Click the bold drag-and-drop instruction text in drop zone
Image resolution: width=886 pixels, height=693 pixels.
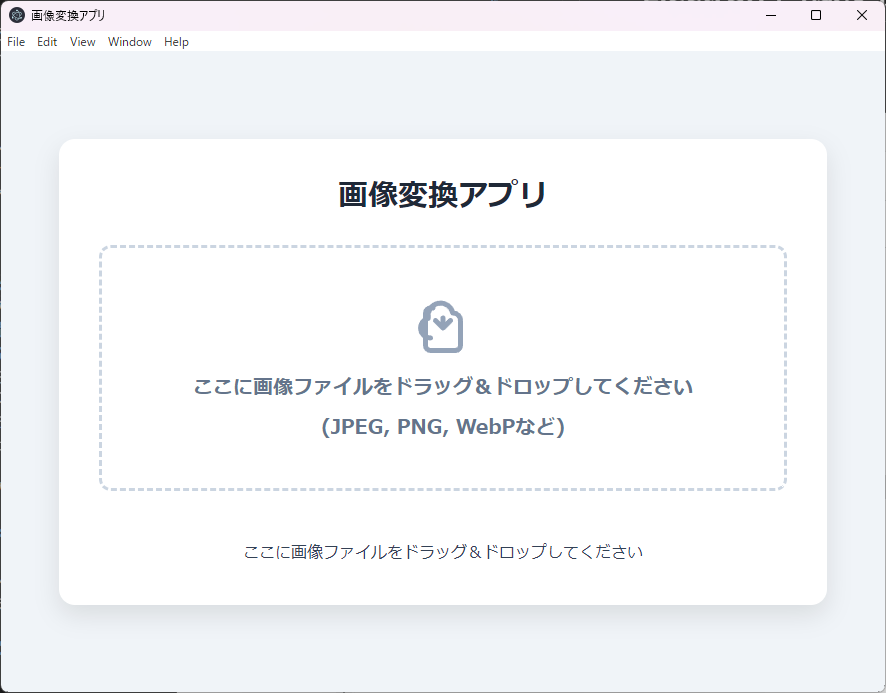443,387
